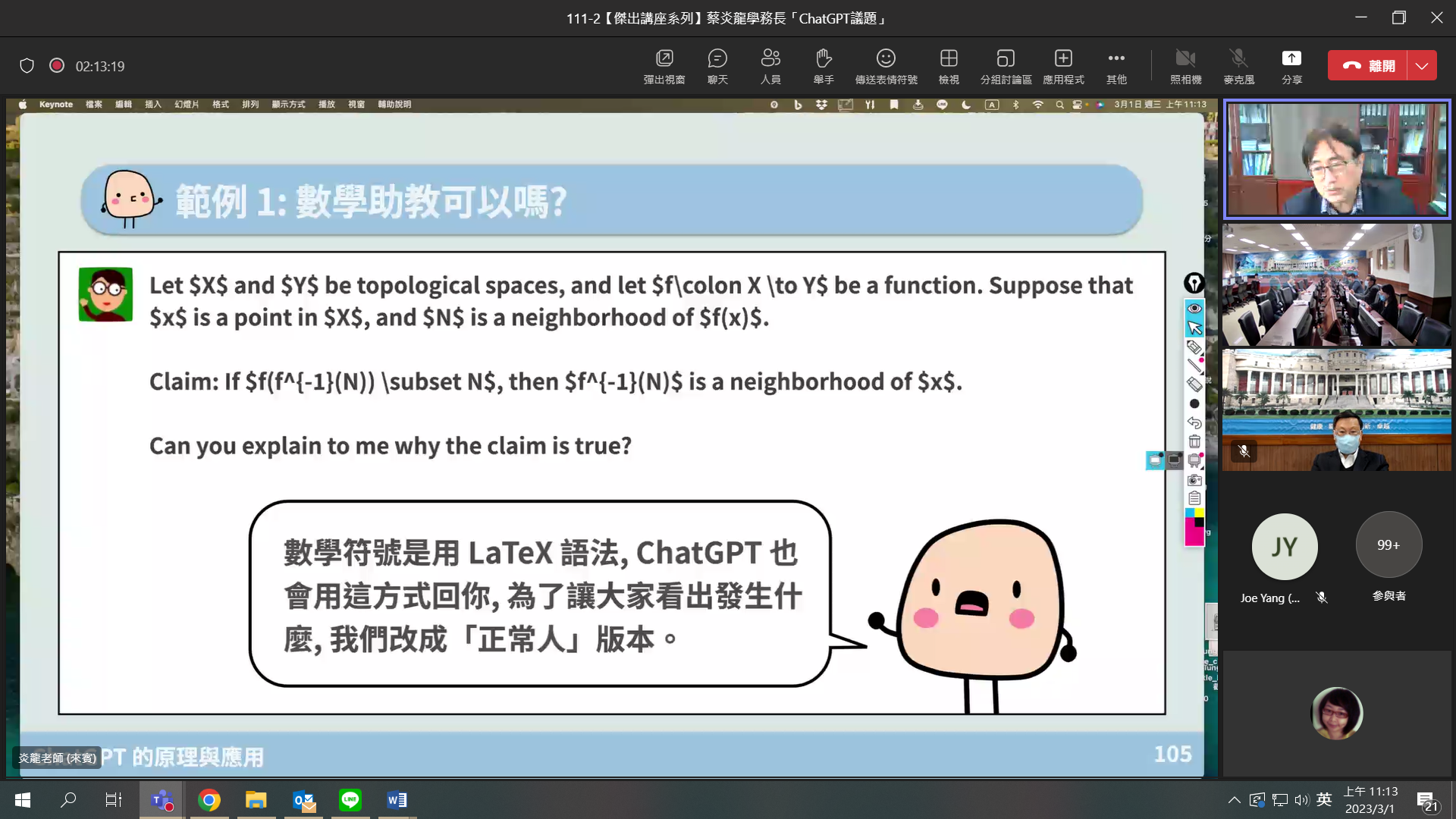This screenshot has height=819, width=1456.
Task: Open the 檔案 menu in Keynote
Action: tap(94, 105)
